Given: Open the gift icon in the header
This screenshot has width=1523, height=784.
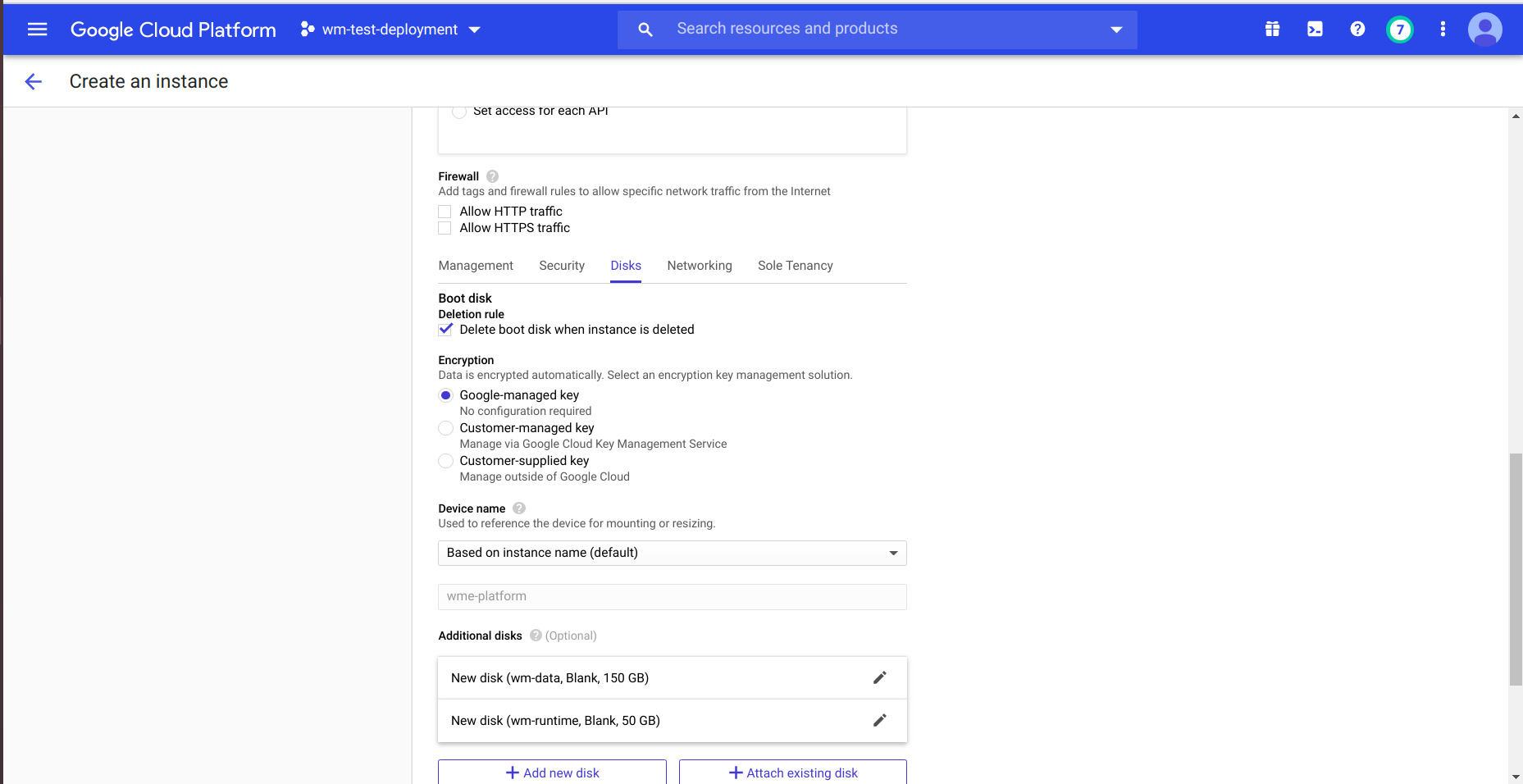Looking at the screenshot, I should tap(1272, 30).
